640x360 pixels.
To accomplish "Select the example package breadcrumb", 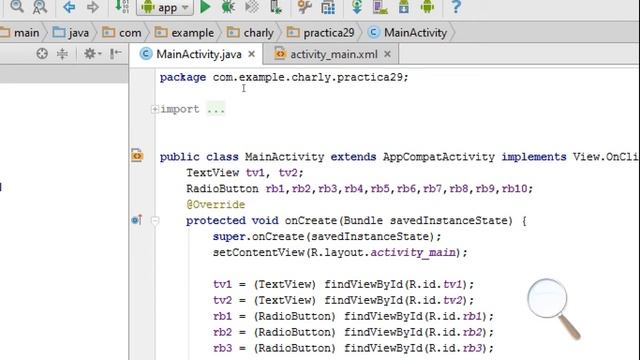I will [184, 33].
